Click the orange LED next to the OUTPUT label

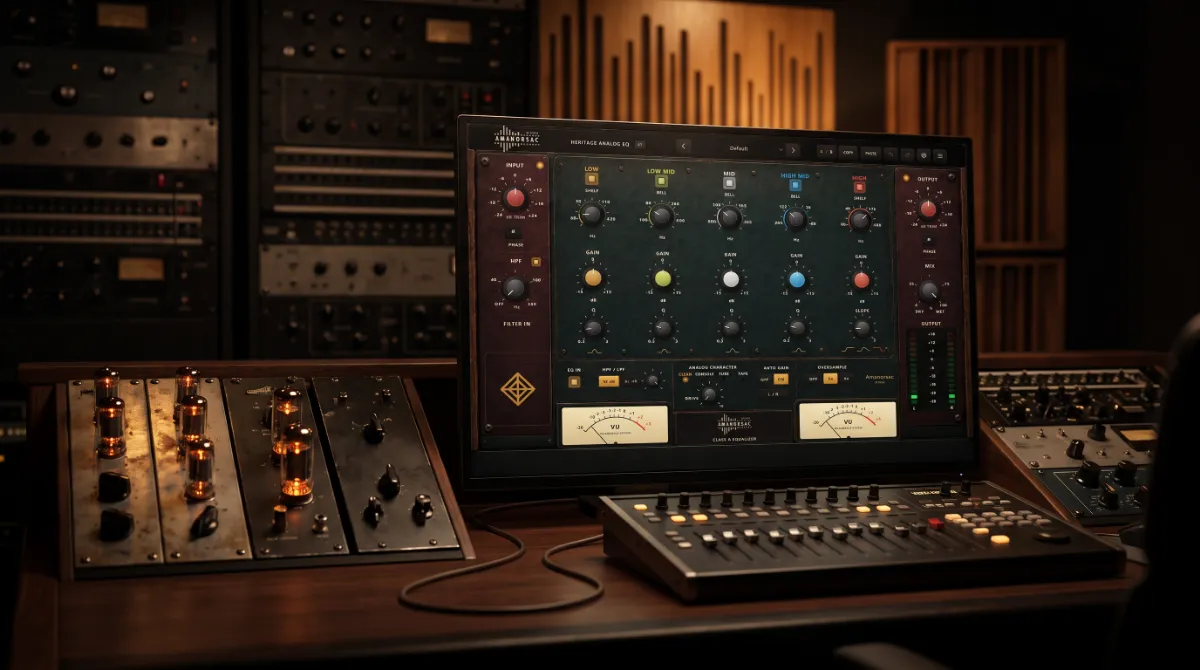click(x=906, y=178)
